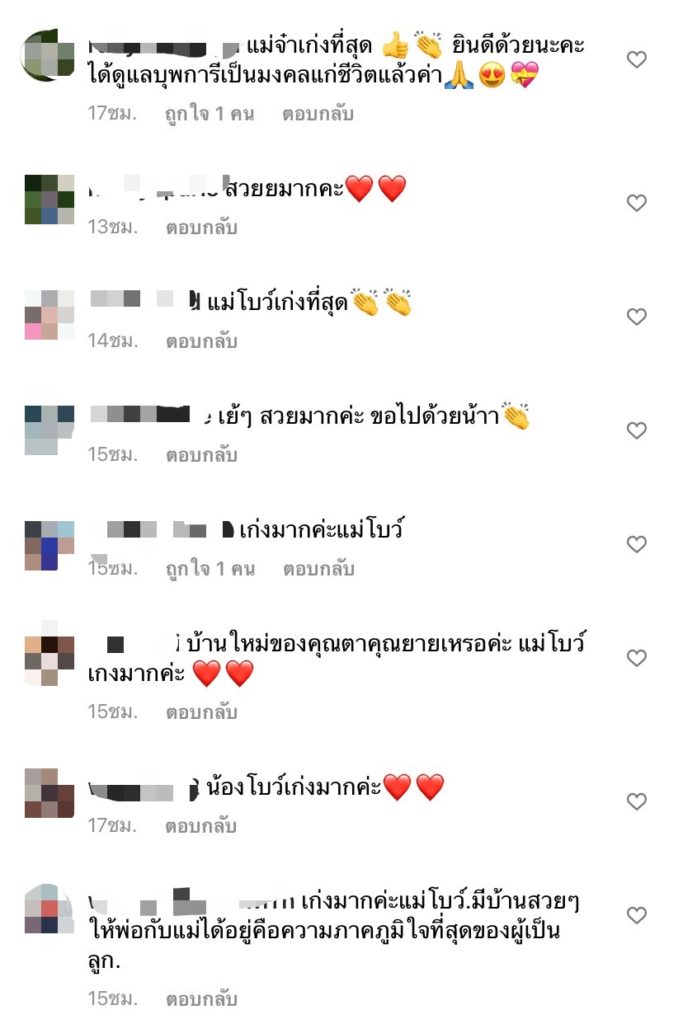Like the "เก่งมากค่ะแม่โบว์" comment
This screenshot has width=683, height=1024.
[636, 544]
